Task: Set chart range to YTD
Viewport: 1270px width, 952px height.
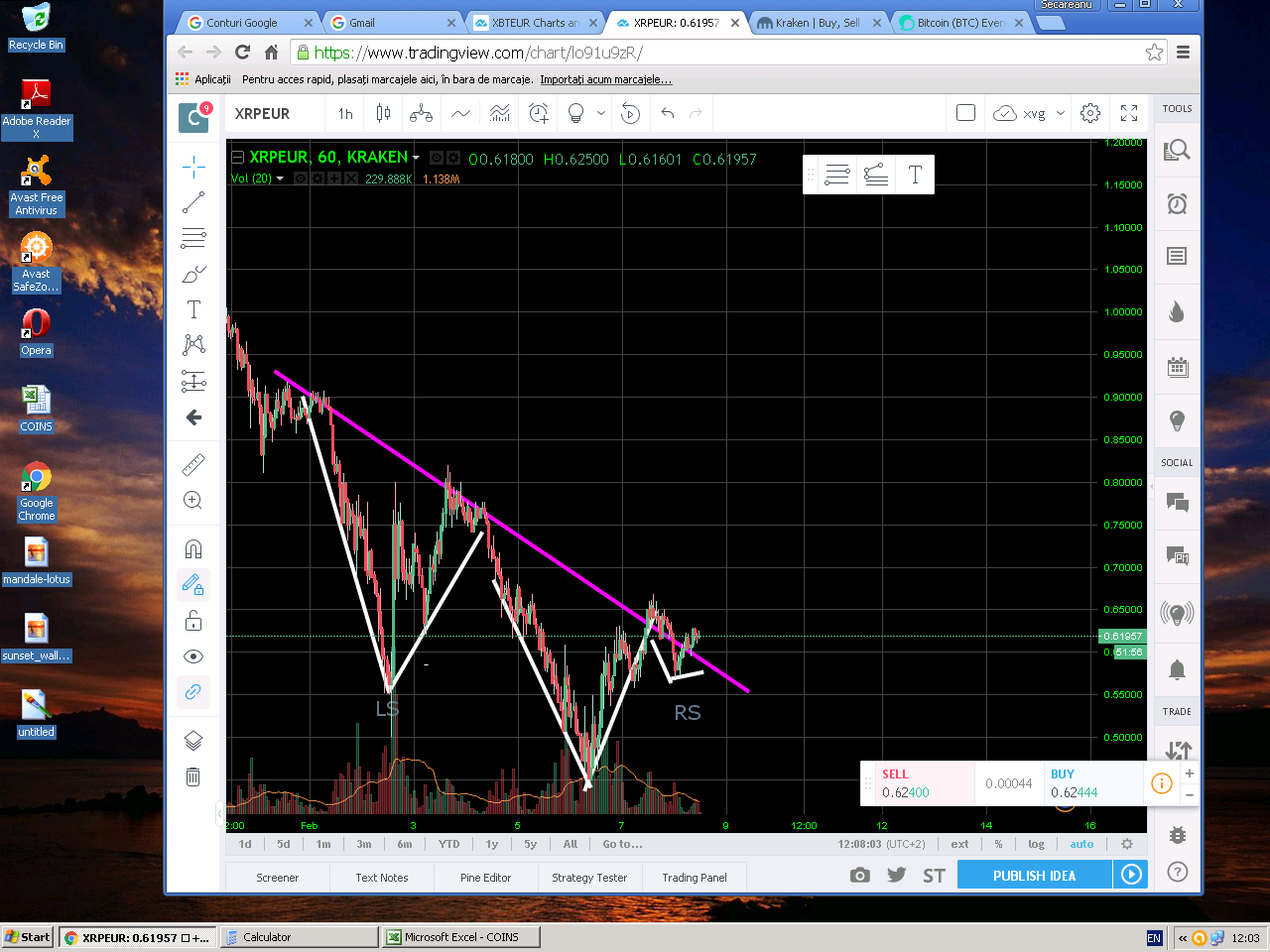Action: [449, 845]
